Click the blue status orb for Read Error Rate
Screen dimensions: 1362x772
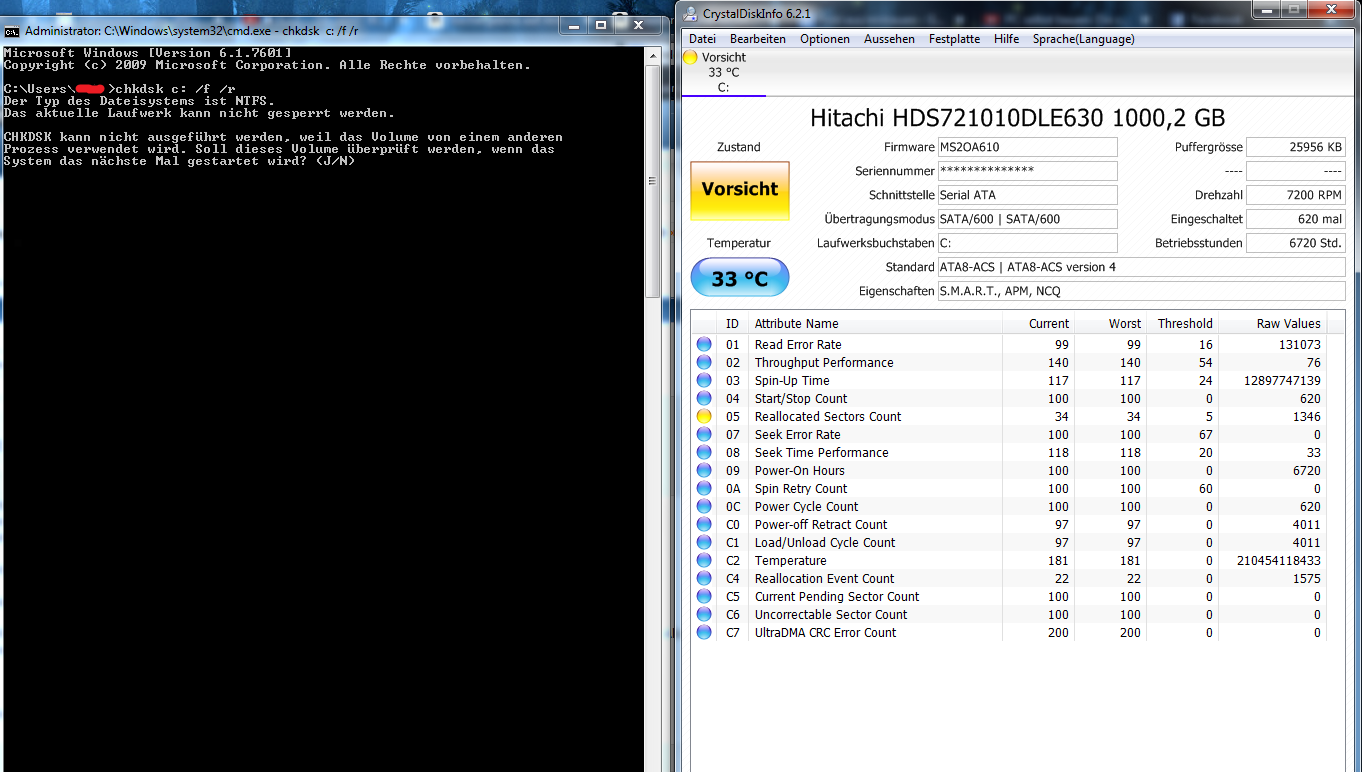pos(704,344)
